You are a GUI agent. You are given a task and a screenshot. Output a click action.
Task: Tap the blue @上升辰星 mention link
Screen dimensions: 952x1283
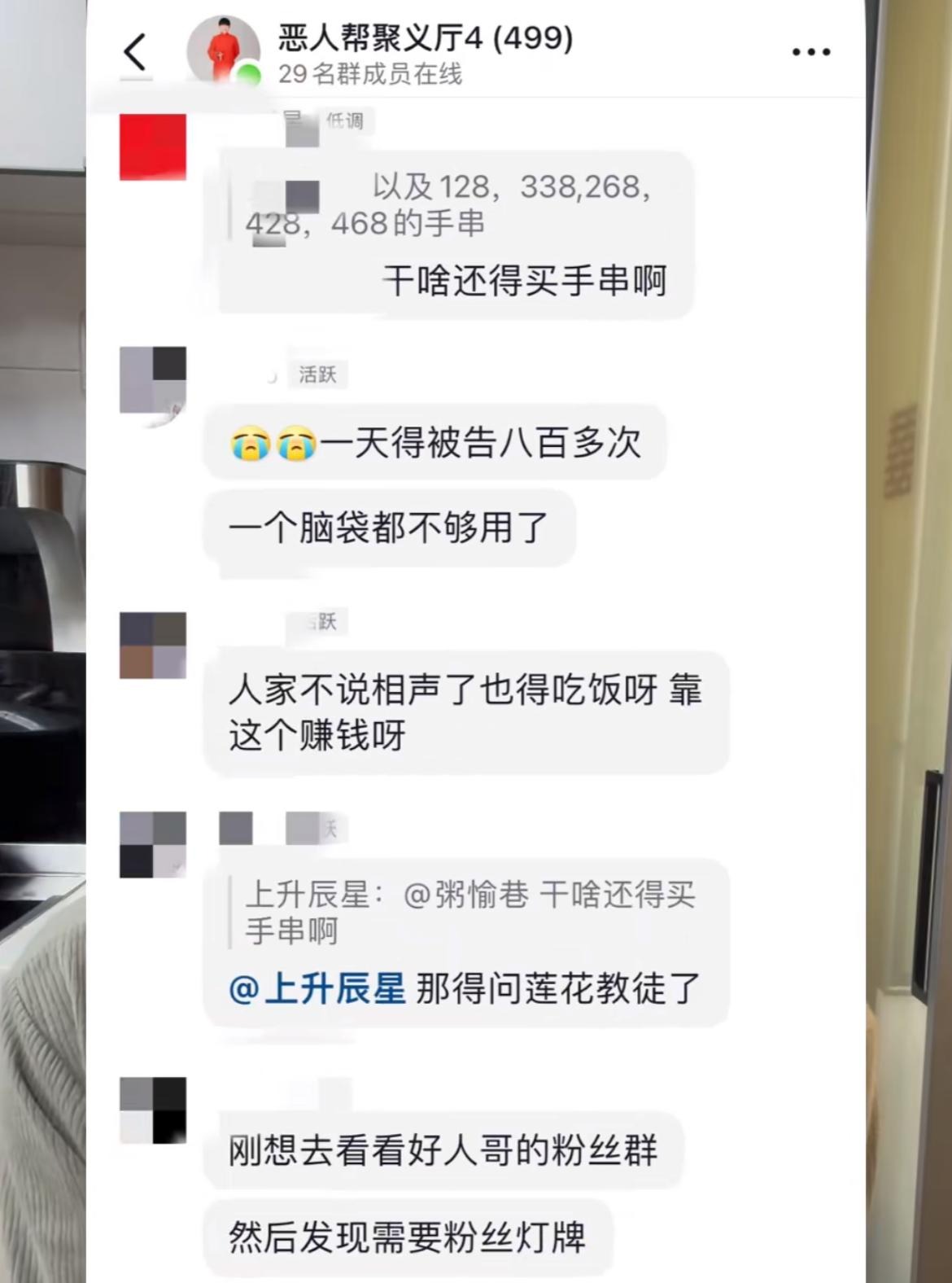(x=318, y=988)
